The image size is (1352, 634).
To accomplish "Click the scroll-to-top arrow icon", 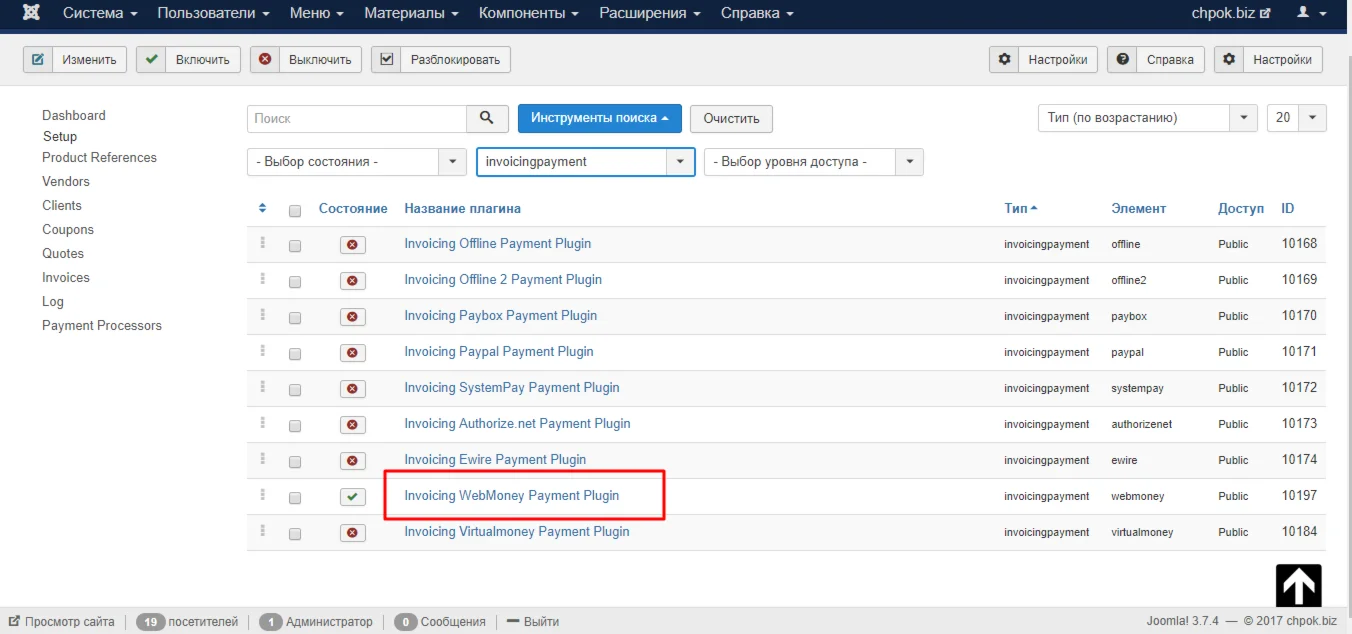I will click(x=1298, y=586).
